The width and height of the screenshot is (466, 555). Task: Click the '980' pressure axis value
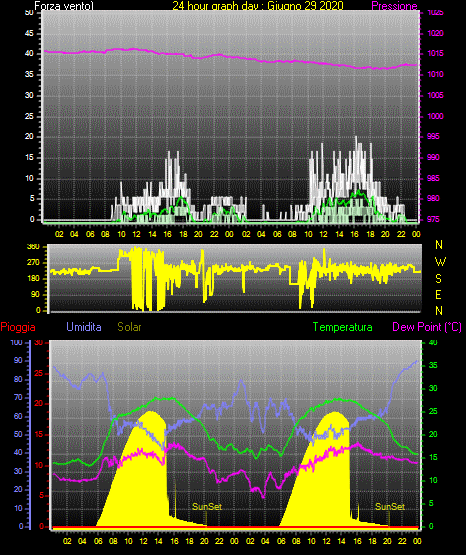click(433, 198)
